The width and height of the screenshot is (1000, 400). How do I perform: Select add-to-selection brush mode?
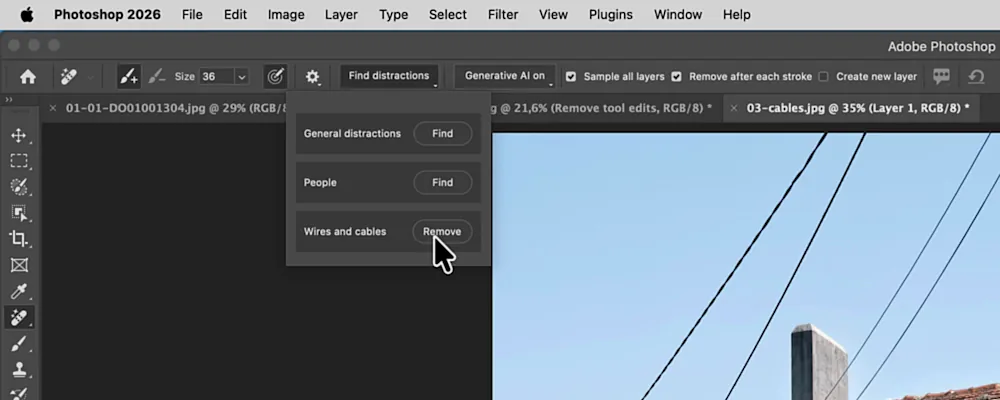pos(129,77)
